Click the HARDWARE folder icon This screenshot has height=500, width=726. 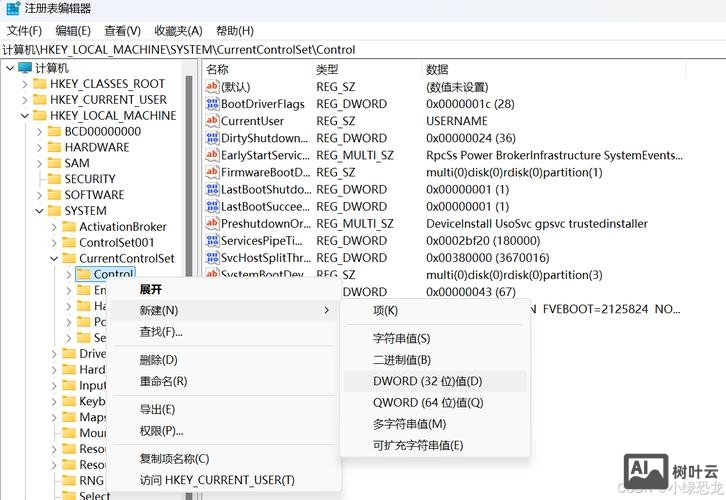click(54, 147)
